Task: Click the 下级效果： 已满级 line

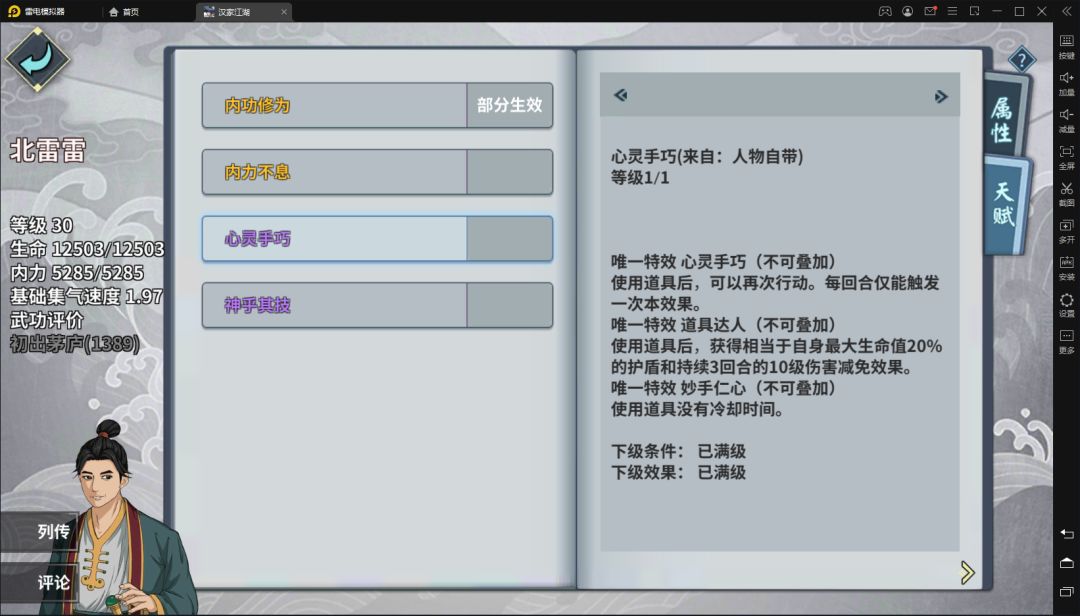Action: pos(678,473)
